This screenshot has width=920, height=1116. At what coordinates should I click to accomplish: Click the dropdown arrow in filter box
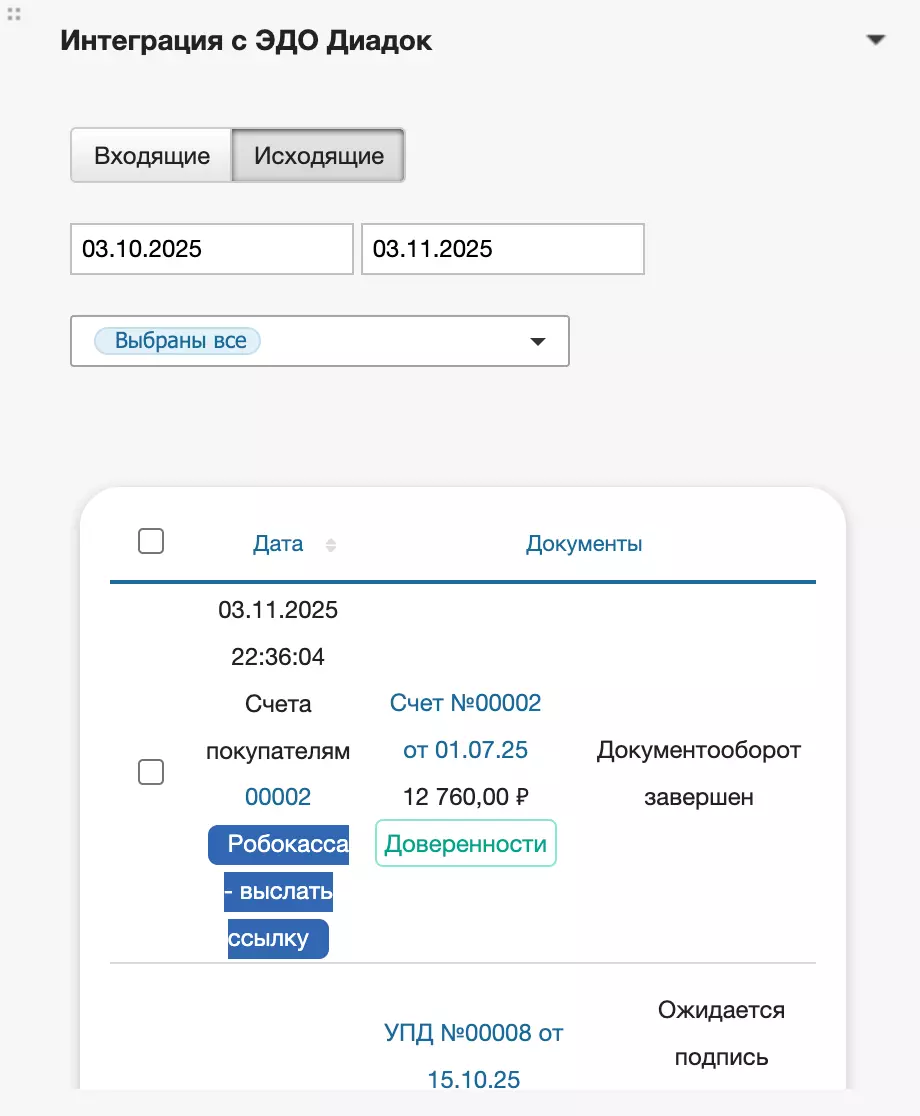(537, 341)
